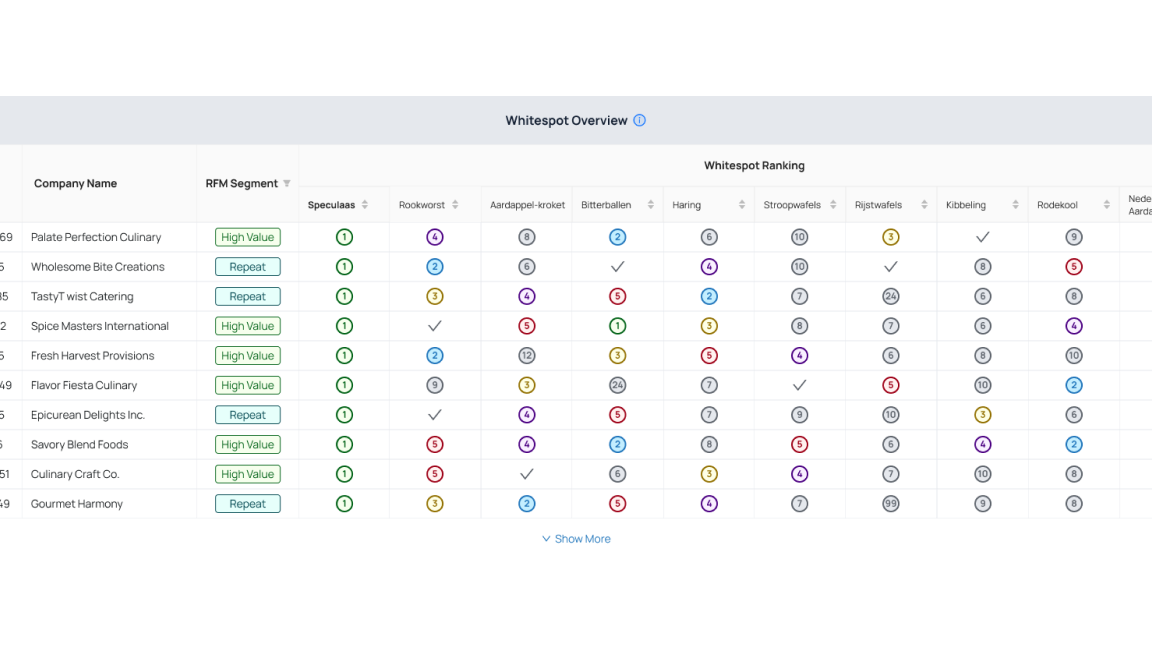Sort by the Rijstwafels column arrows
1152x648 pixels.
click(924, 205)
